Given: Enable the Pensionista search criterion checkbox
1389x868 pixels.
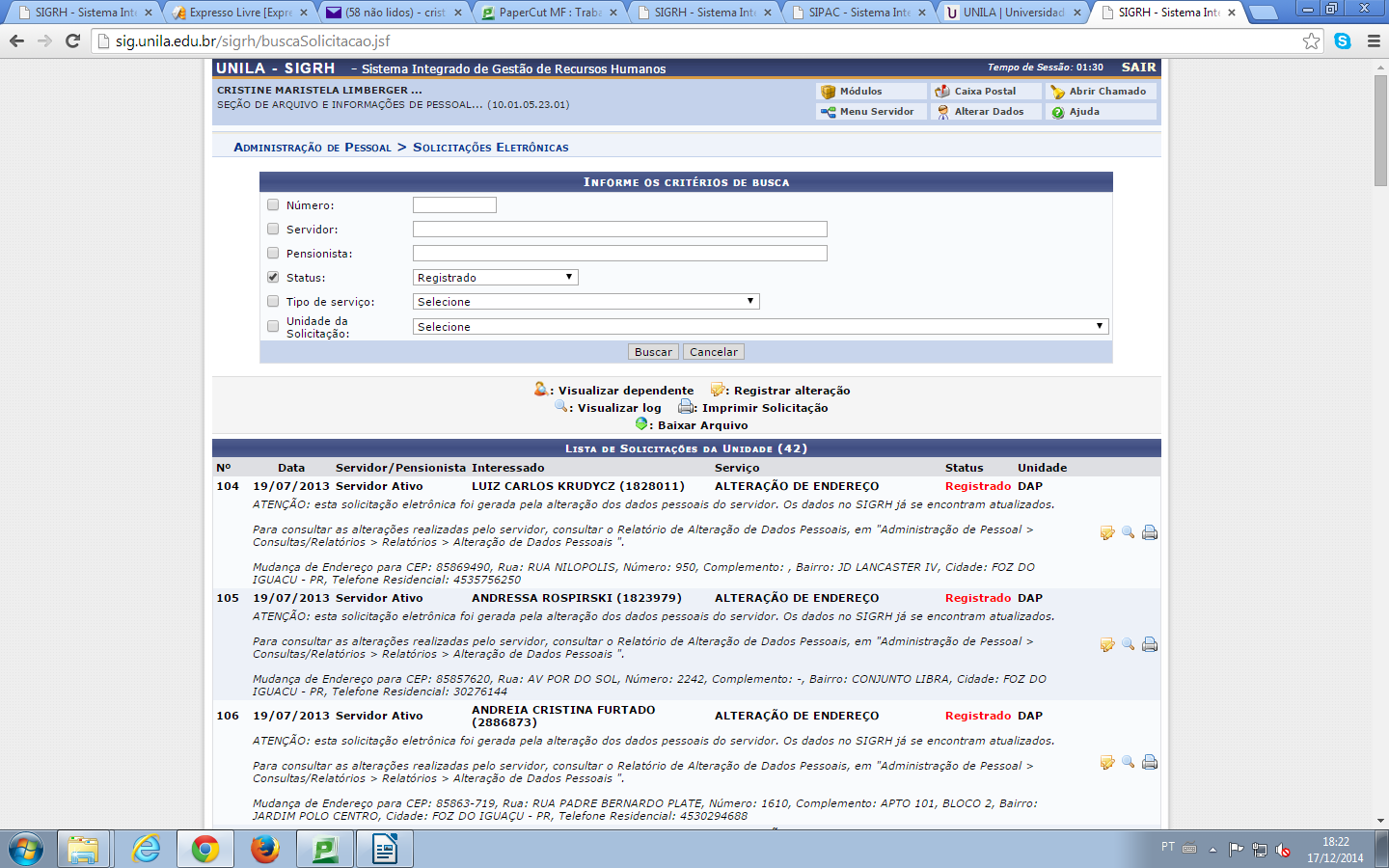Looking at the screenshot, I should 273,253.
